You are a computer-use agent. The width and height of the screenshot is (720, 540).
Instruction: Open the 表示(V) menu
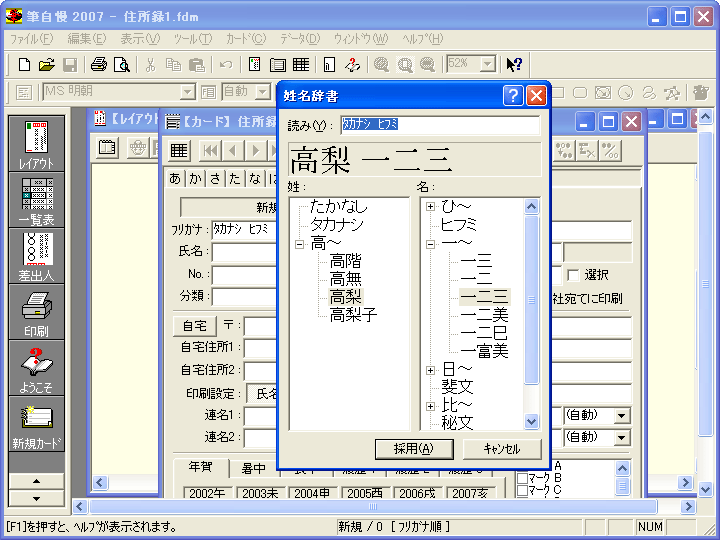click(x=140, y=39)
